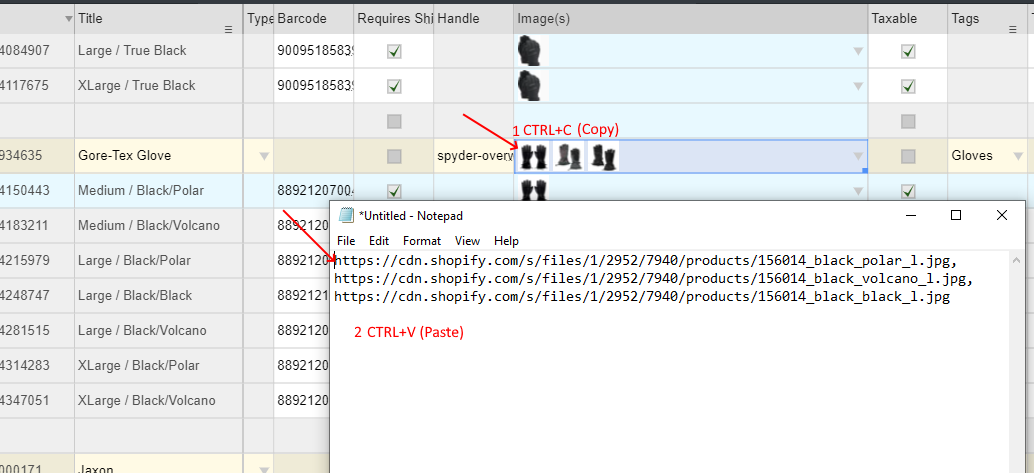
Task: Toggle Requires Shipping checkbox for Gore-Tex Glove
Action: [x=394, y=156]
